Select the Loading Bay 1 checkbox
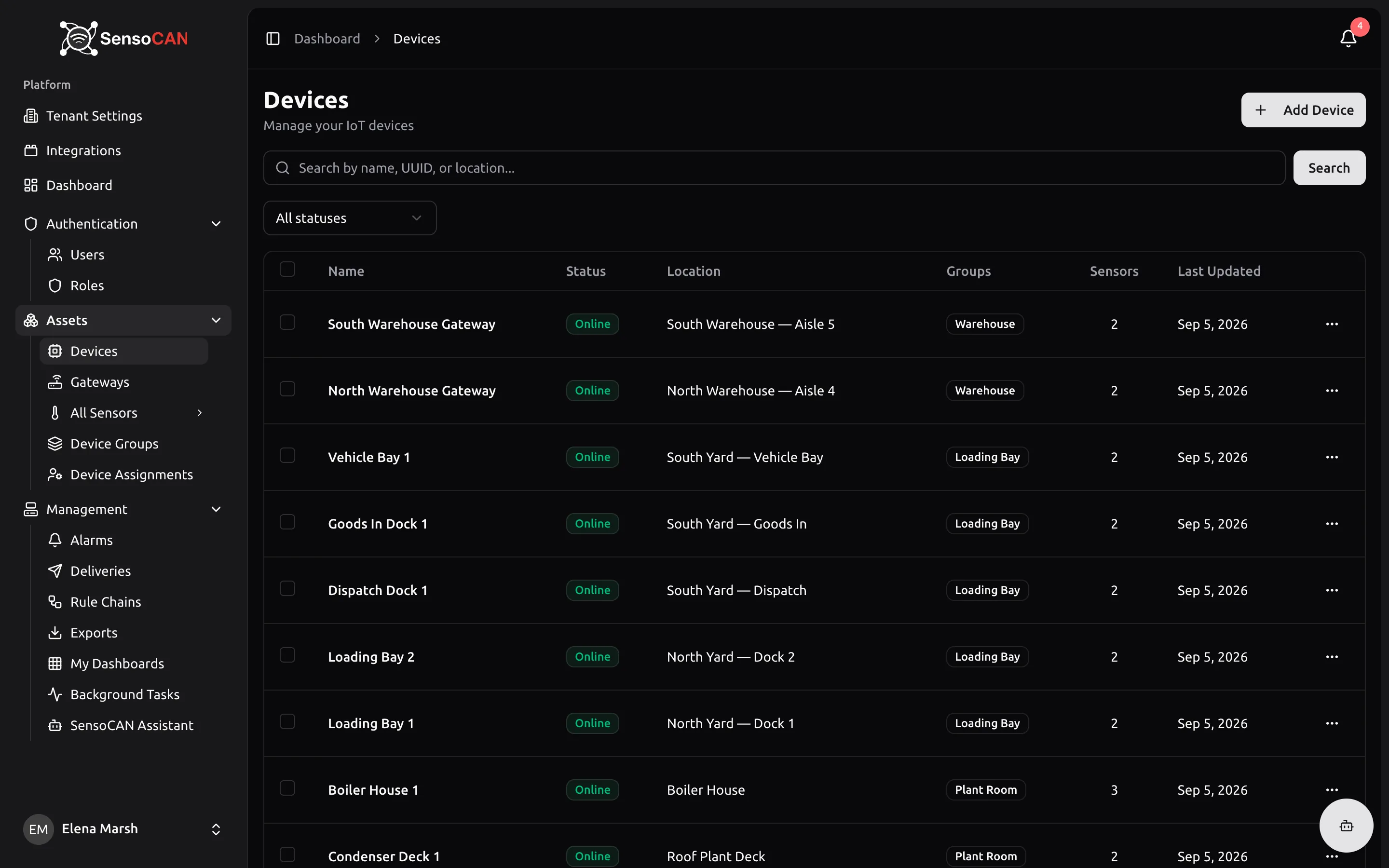Image resolution: width=1389 pixels, height=868 pixels. point(287,722)
